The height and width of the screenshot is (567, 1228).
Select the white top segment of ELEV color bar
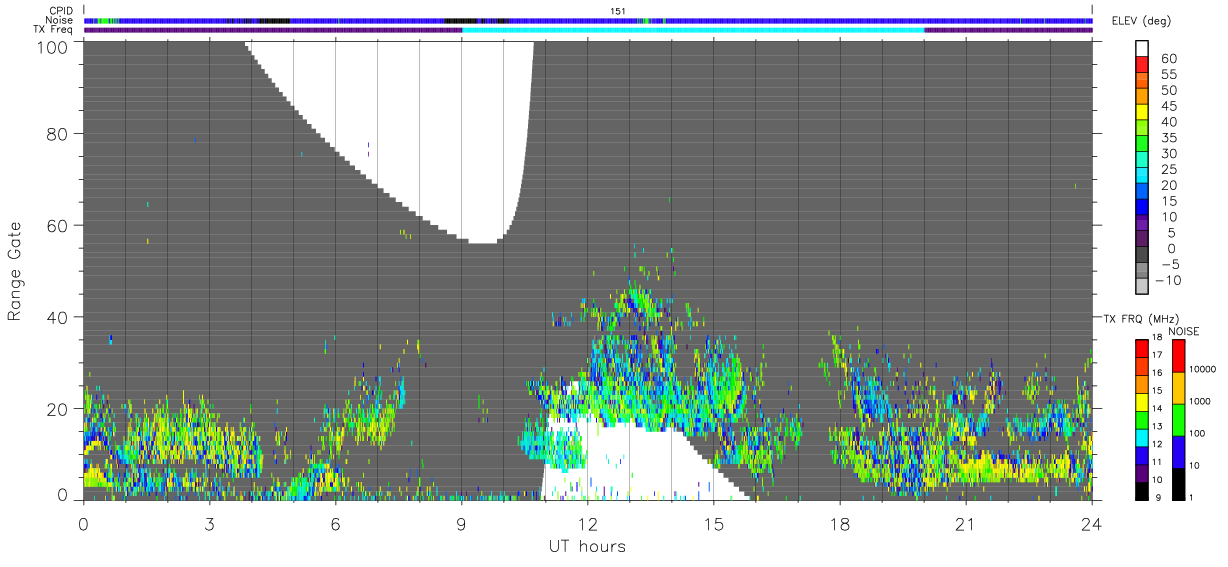[x=1144, y=49]
